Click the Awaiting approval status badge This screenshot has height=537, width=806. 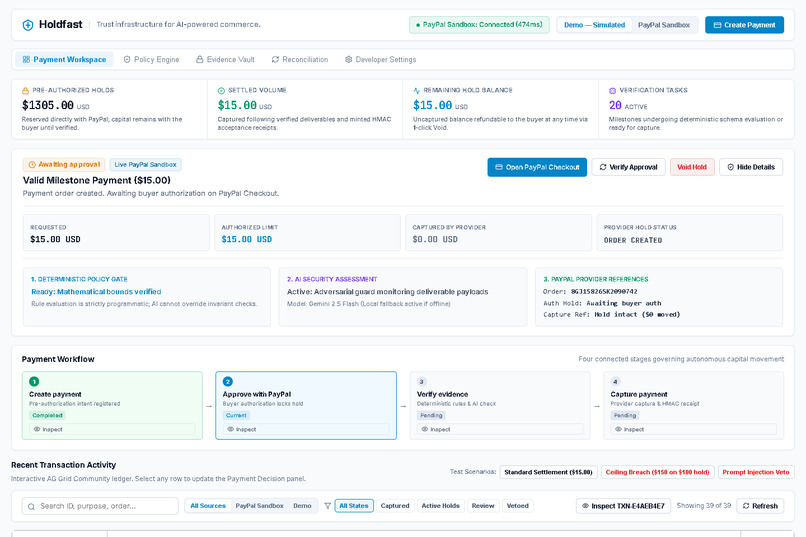pyautogui.click(x=64, y=164)
